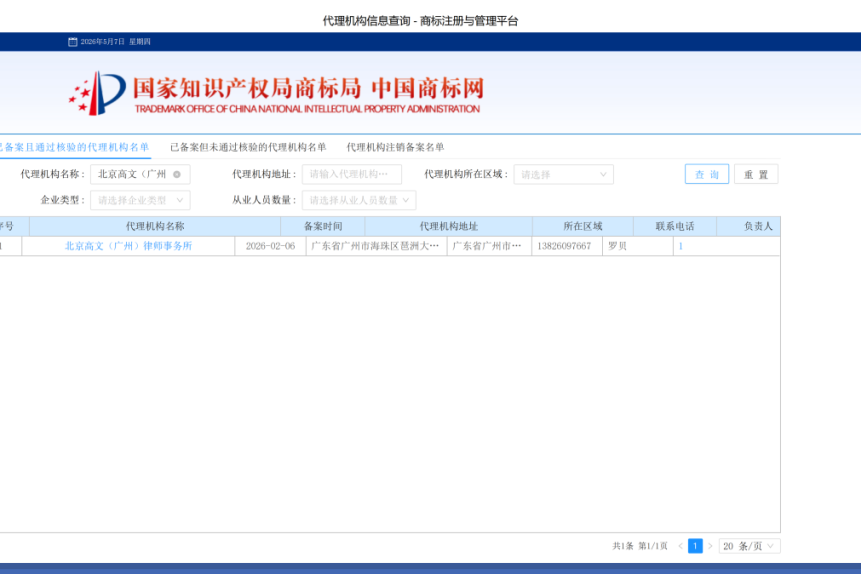Viewport: 861px width, 574px height.
Task: Click the 国家知识产权局商标局 中国商标网 banner title
Action: (x=308, y=88)
